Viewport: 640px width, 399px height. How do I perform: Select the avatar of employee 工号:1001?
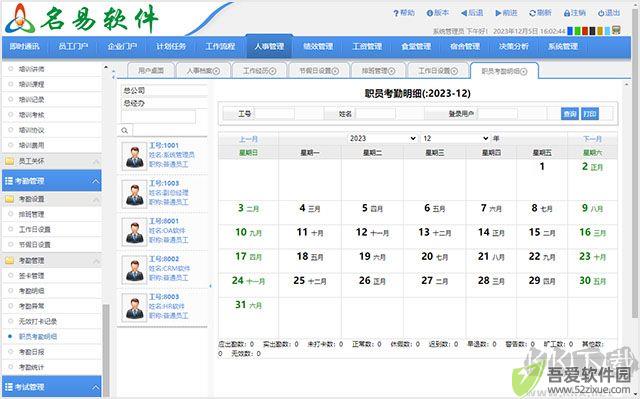tap(134, 156)
